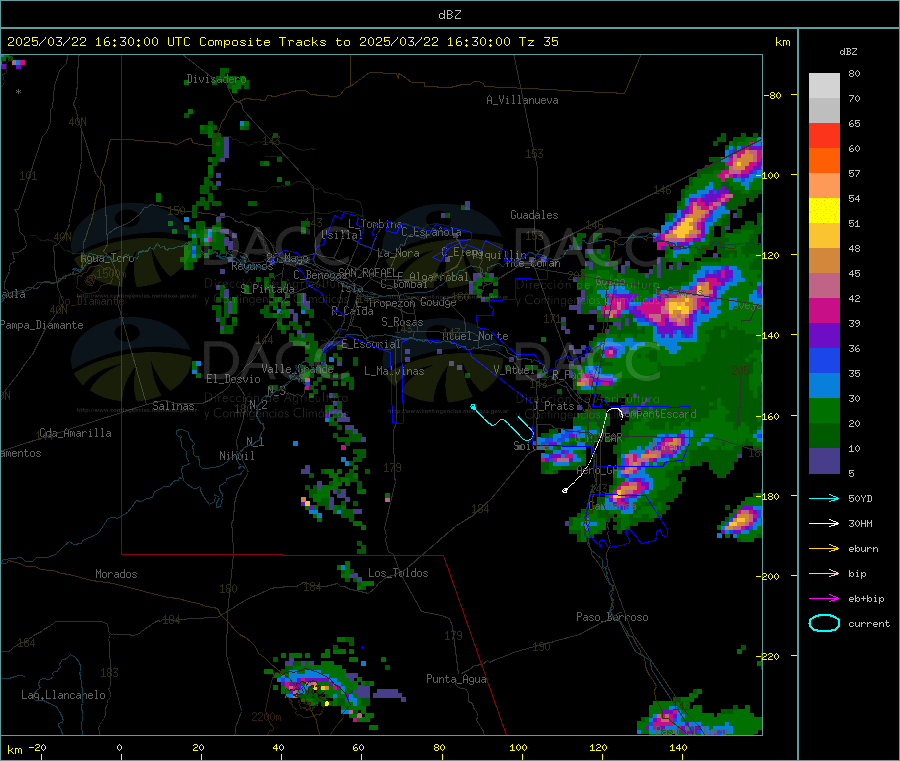
Task: Select the purple 36-39 dBZ swatch
Action: pyautogui.click(x=824, y=336)
